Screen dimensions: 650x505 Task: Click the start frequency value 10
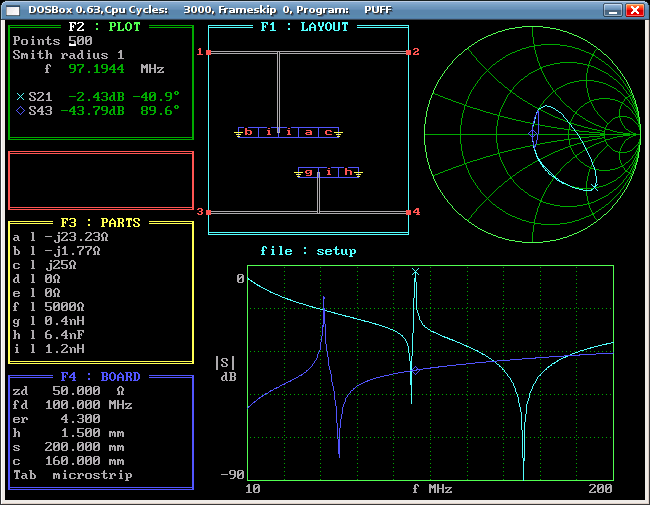tap(253, 488)
